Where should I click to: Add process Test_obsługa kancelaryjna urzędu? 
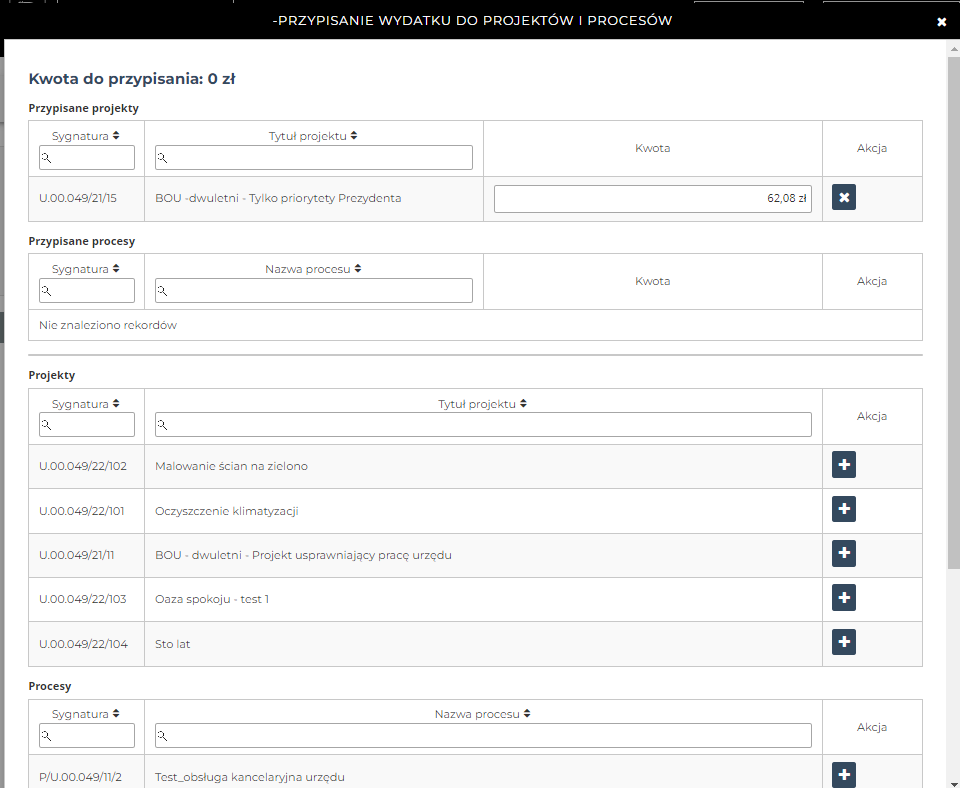844,774
